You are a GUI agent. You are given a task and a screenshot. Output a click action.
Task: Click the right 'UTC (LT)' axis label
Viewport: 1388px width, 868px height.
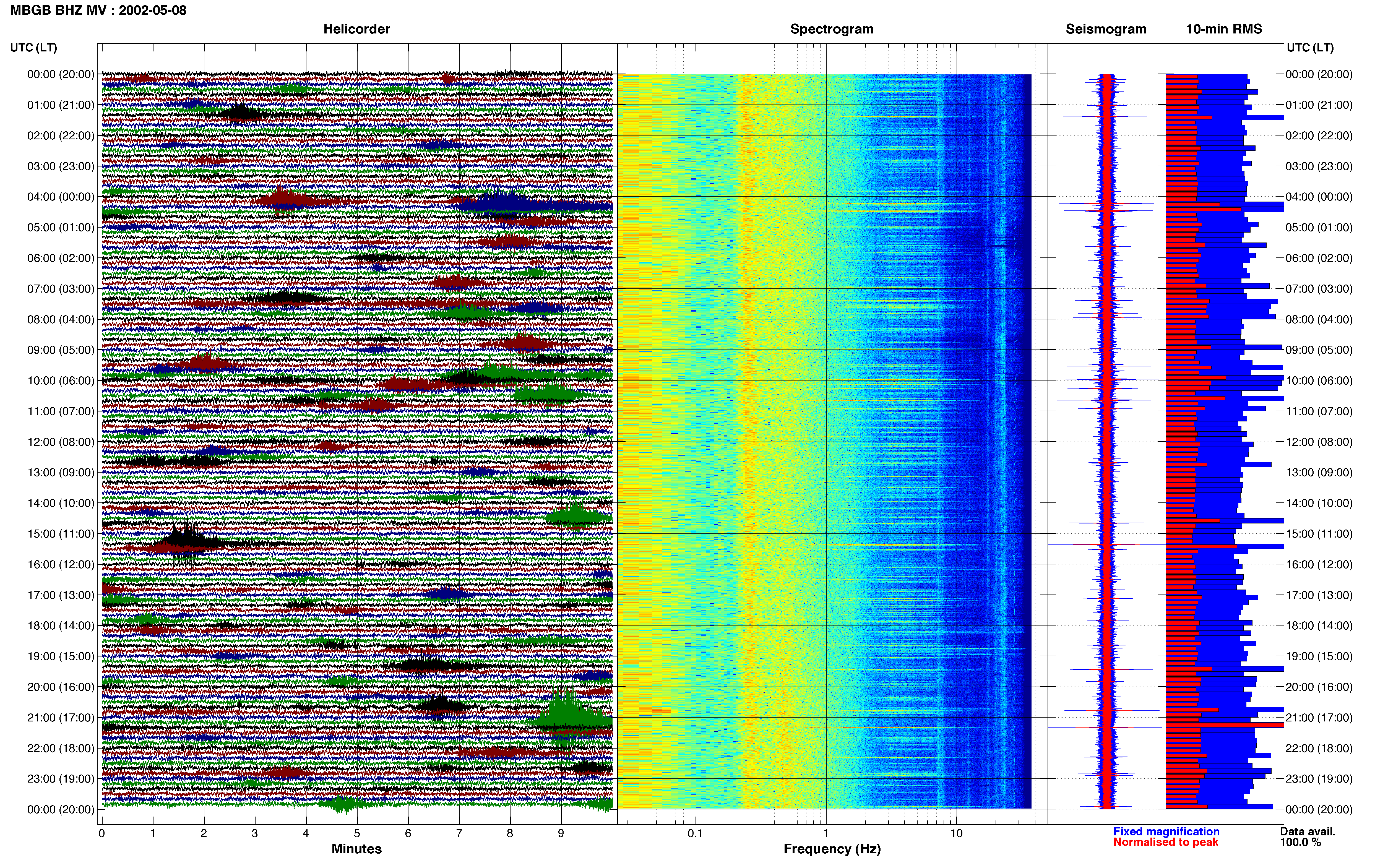point(1310,48)
